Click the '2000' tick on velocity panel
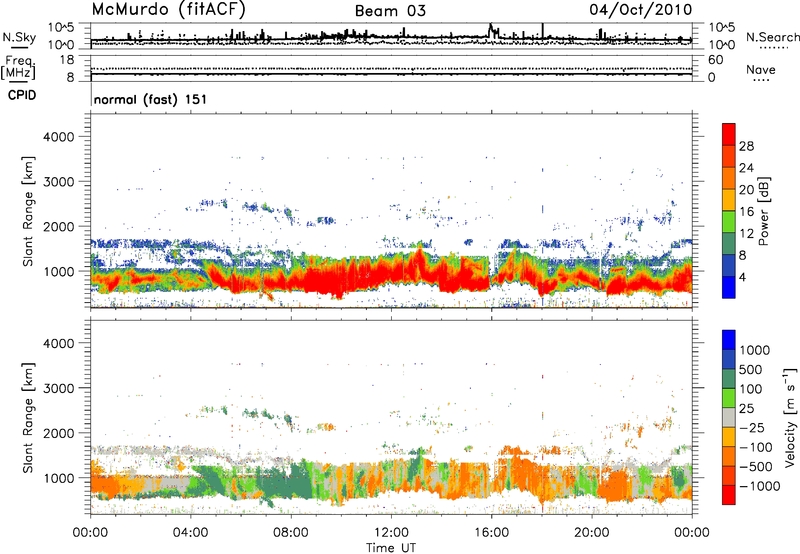This screenshot has height=554, width=800. [58, 433]
